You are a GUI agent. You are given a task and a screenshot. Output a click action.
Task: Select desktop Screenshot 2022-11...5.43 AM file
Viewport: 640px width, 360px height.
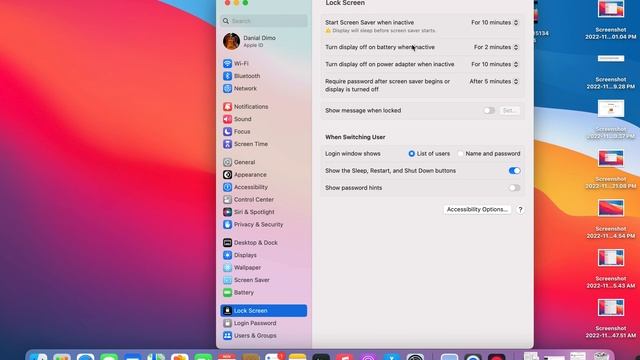point(611,269)
